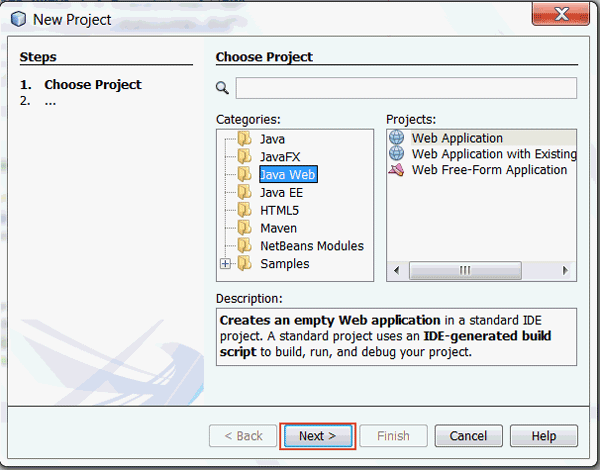
Task: Click the Projects horizontal scrollbar thumb
Action: coord(464,271)
